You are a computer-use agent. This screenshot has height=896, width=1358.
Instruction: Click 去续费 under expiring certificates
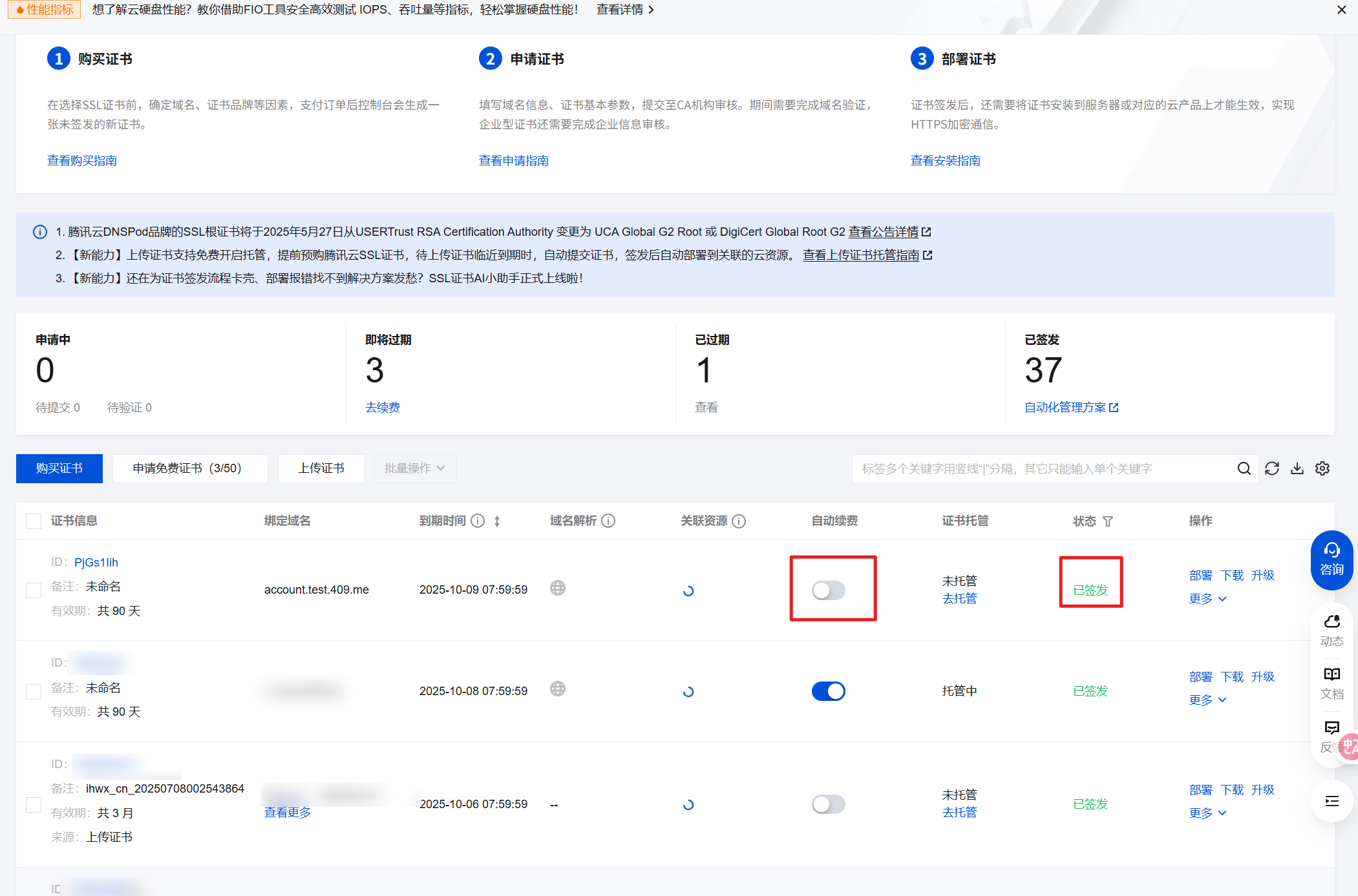[382, 407]
